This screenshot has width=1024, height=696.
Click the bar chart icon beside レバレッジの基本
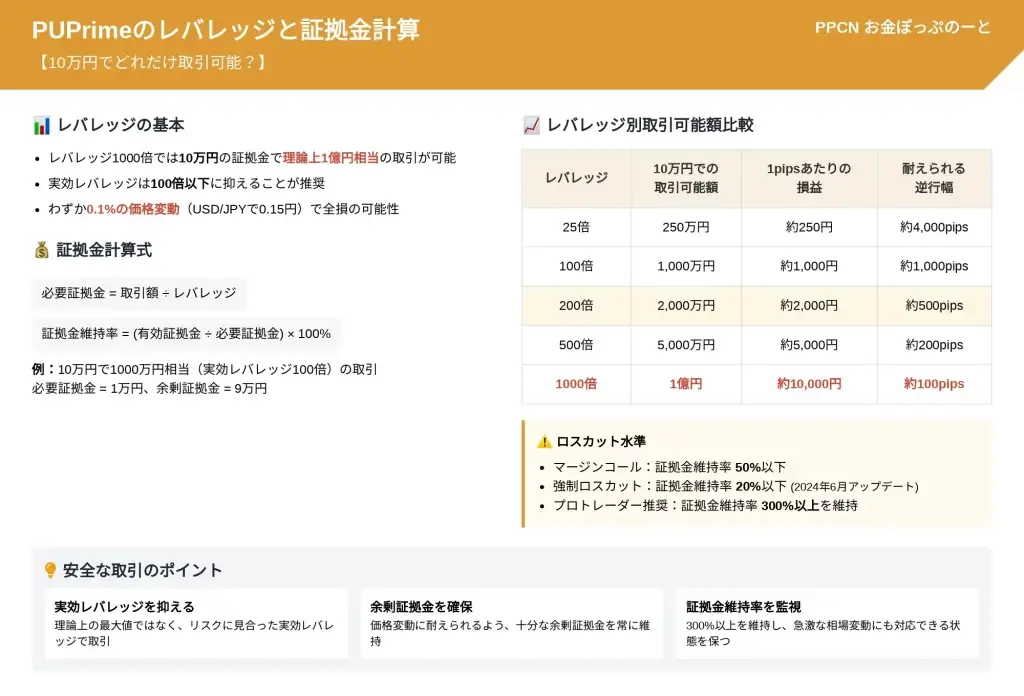tap(42, 126)
